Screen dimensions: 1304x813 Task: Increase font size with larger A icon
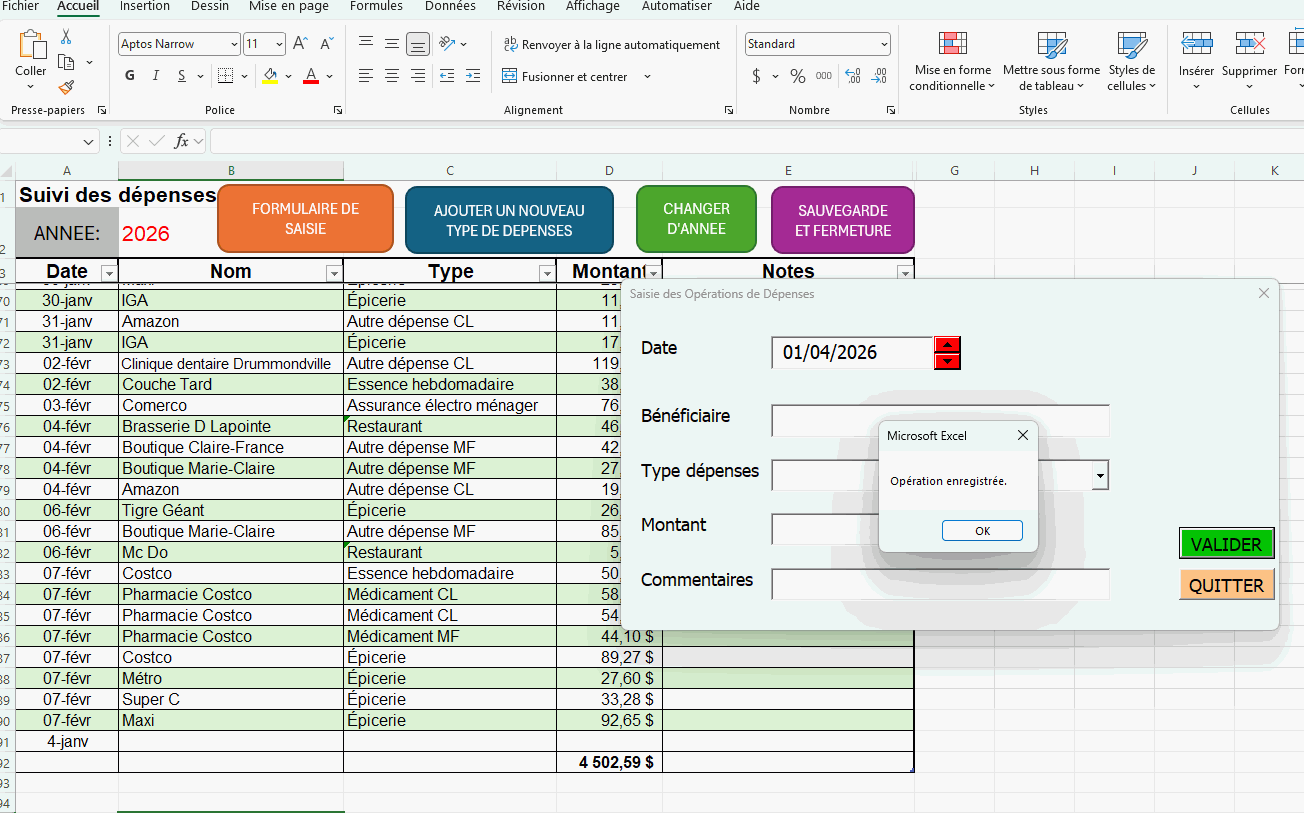300,44
